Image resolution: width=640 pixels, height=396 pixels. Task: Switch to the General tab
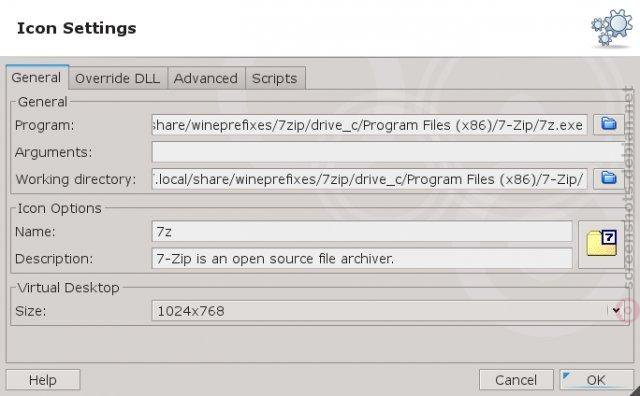click(37, 78)
